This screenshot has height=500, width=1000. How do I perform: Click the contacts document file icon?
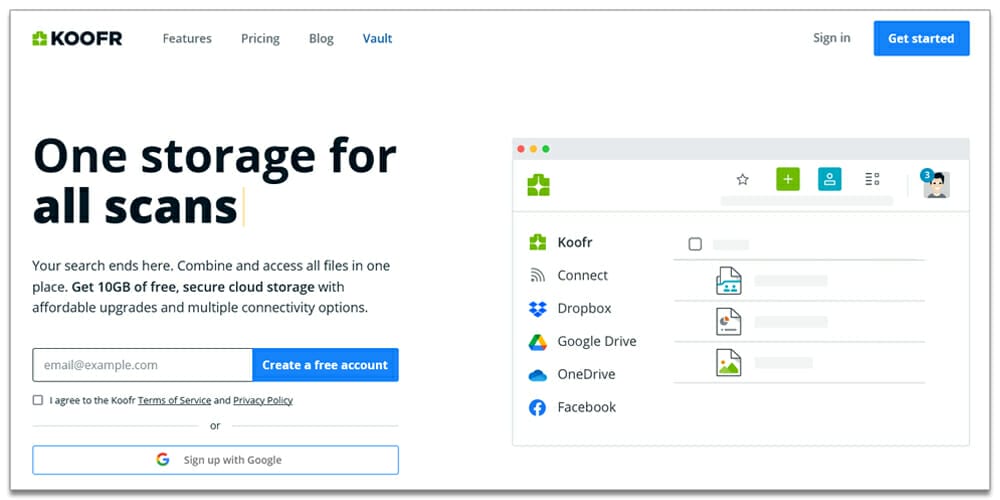tap(728, 281)
